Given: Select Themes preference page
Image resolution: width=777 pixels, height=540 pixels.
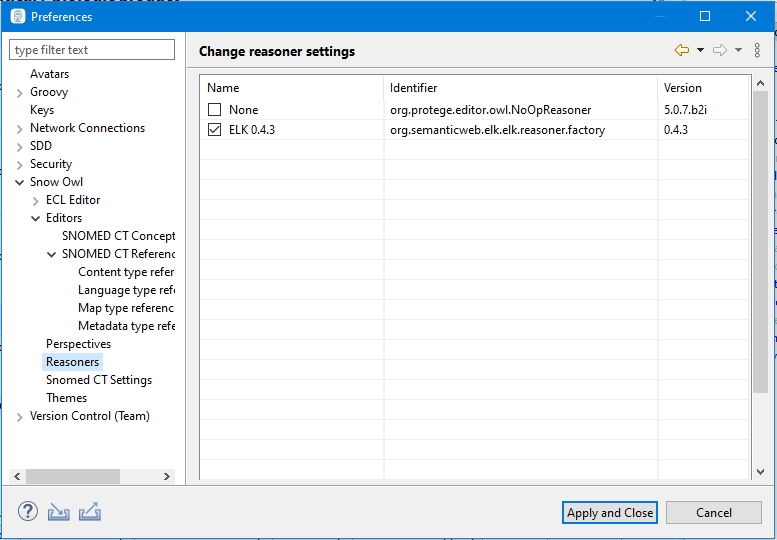Looking at the screenshot, I should click(x=66, y=398).
